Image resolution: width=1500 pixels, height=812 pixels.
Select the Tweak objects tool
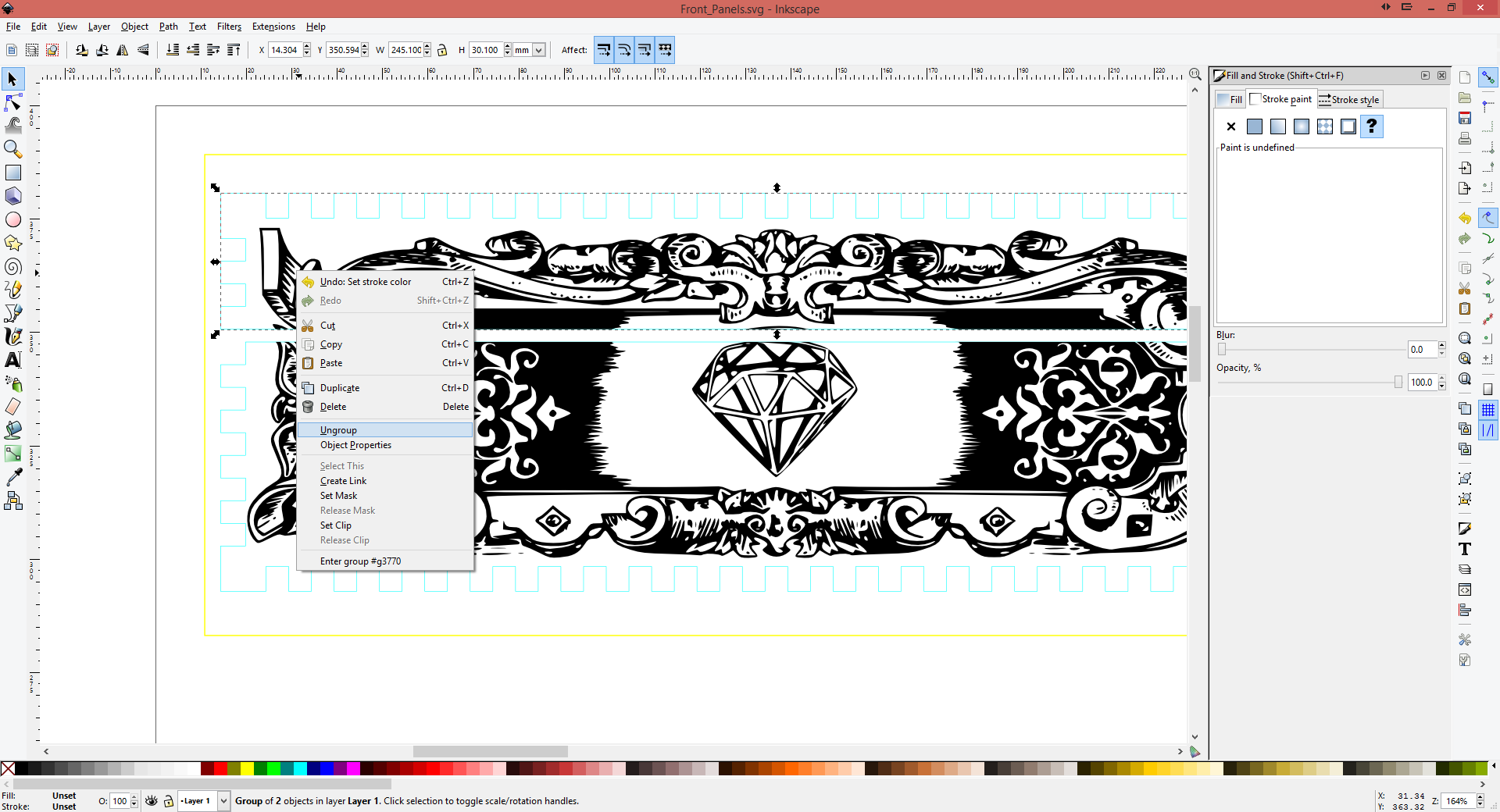[12, 125]
